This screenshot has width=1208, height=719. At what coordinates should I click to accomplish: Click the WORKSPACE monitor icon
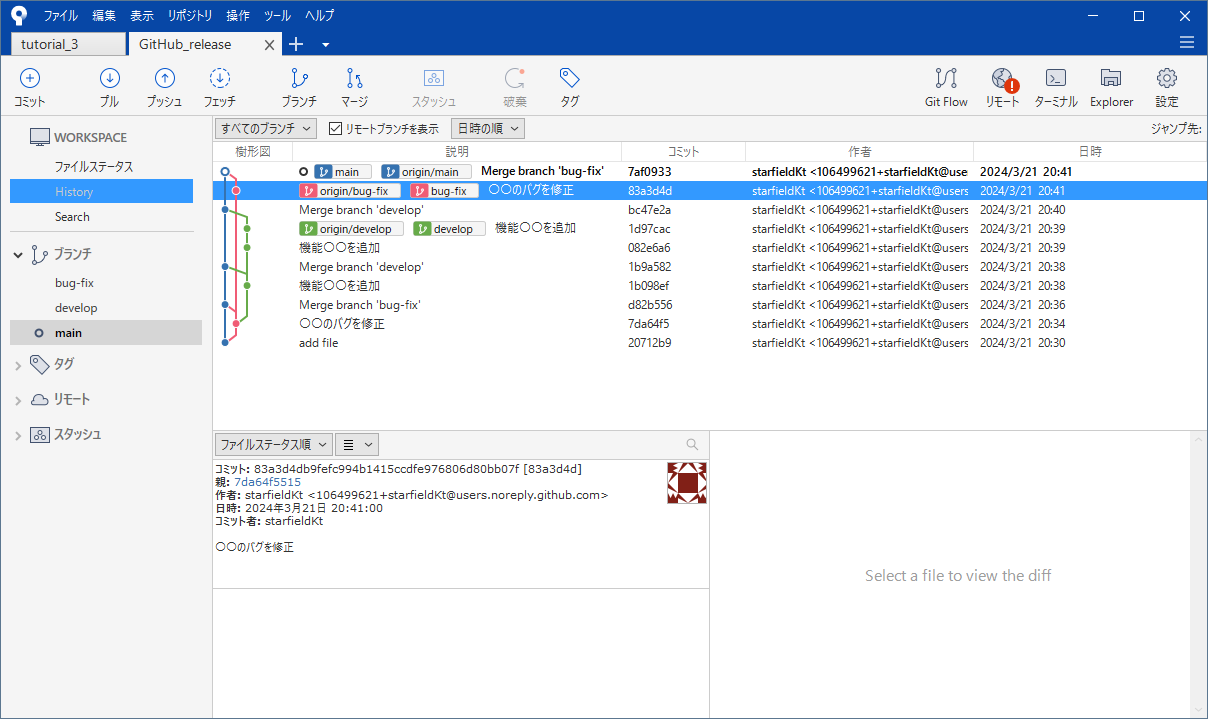coord(39,137)
